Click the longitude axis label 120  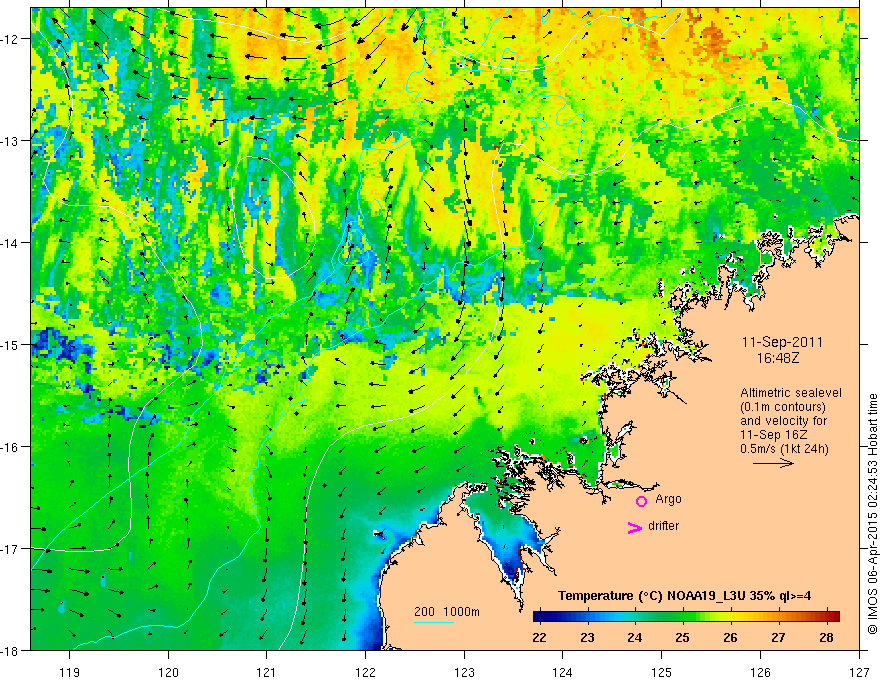(168, 672)
